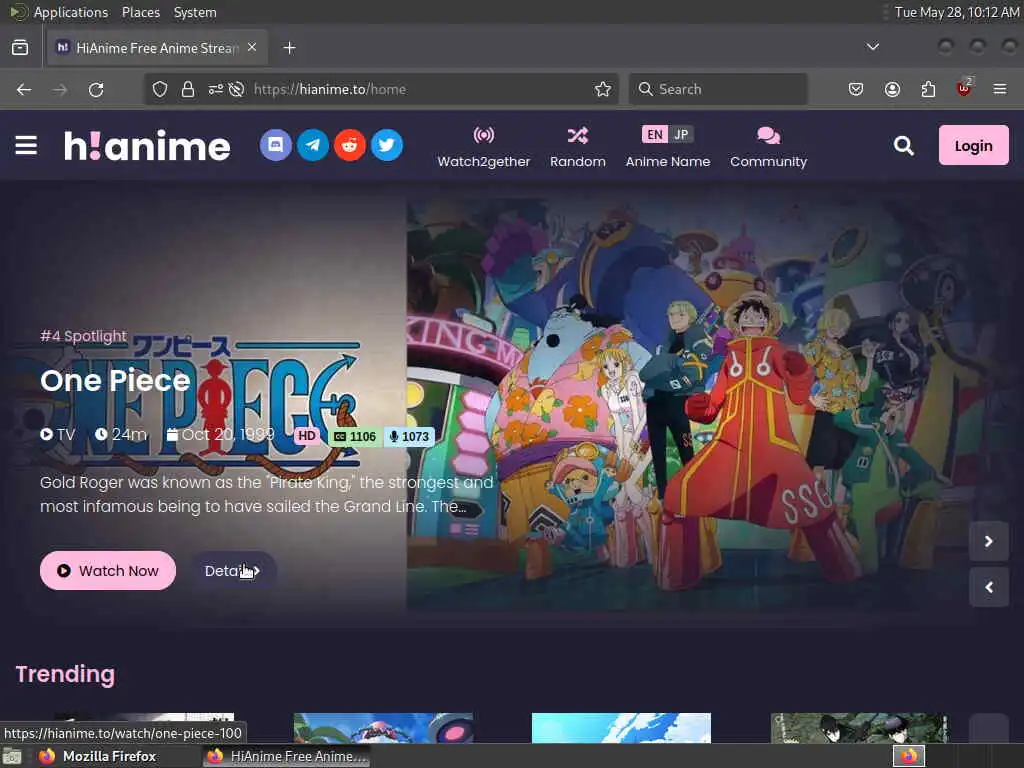Viewport: 1024px width, 768px height.
Task: Click the Watch Now button for One Piece
Action: [x=108, y=571]
